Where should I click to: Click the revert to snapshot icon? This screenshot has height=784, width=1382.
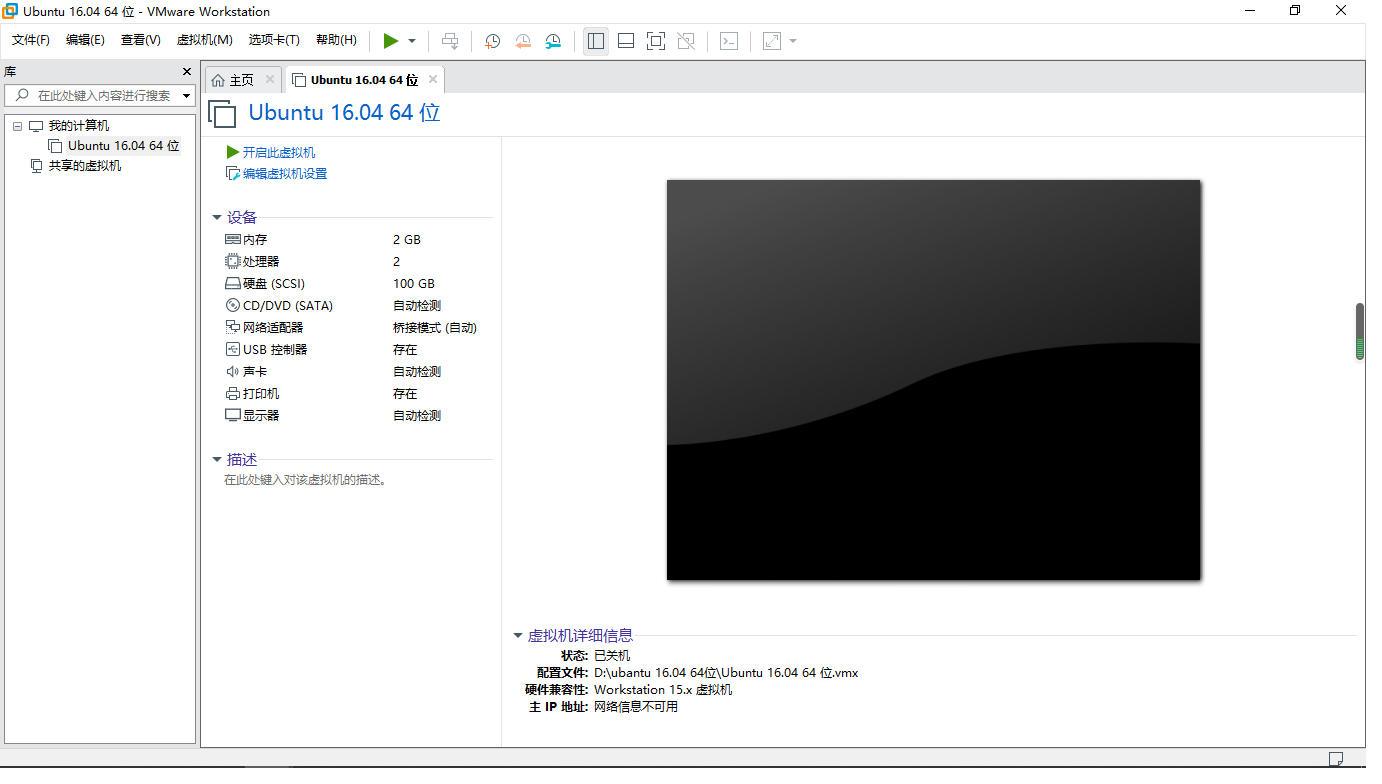click(523, 41)
